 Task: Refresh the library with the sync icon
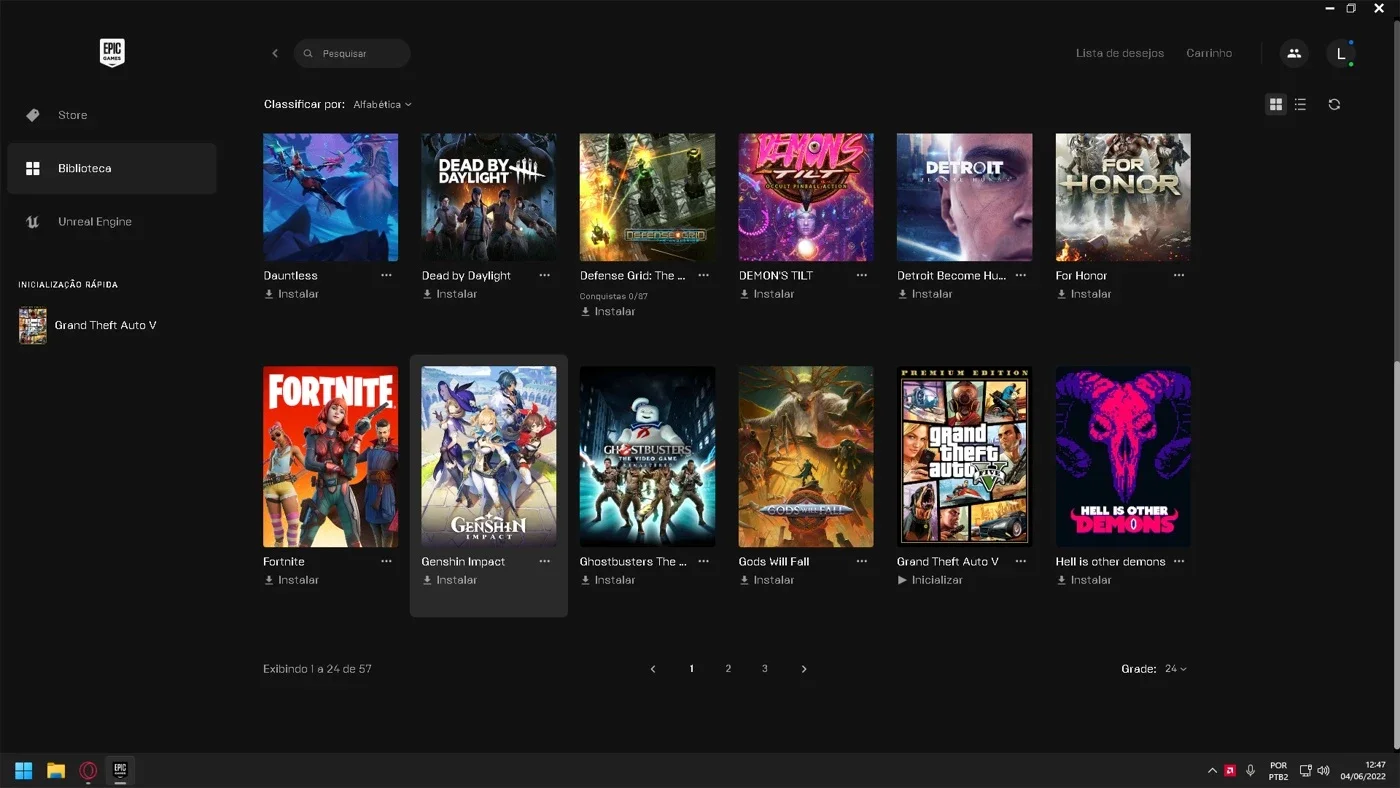(1334, 104)
